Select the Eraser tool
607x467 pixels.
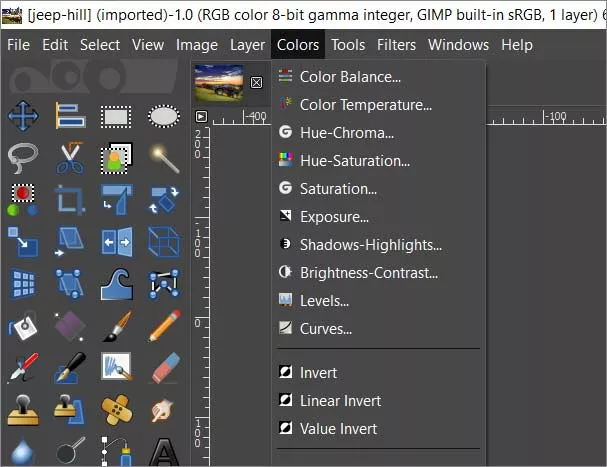(164, 368)
